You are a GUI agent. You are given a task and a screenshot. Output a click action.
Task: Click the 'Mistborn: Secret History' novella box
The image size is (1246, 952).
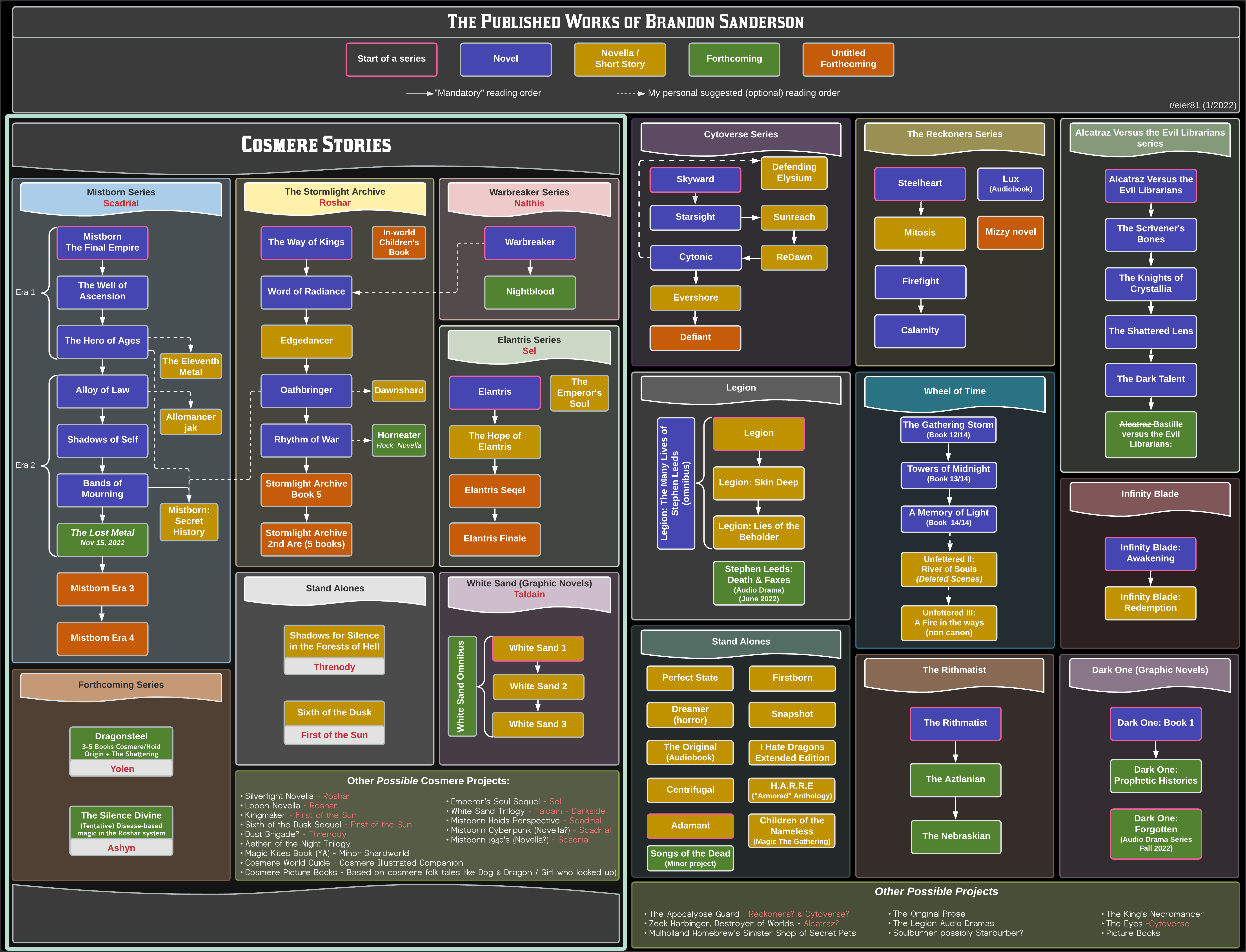click(189, 521)
